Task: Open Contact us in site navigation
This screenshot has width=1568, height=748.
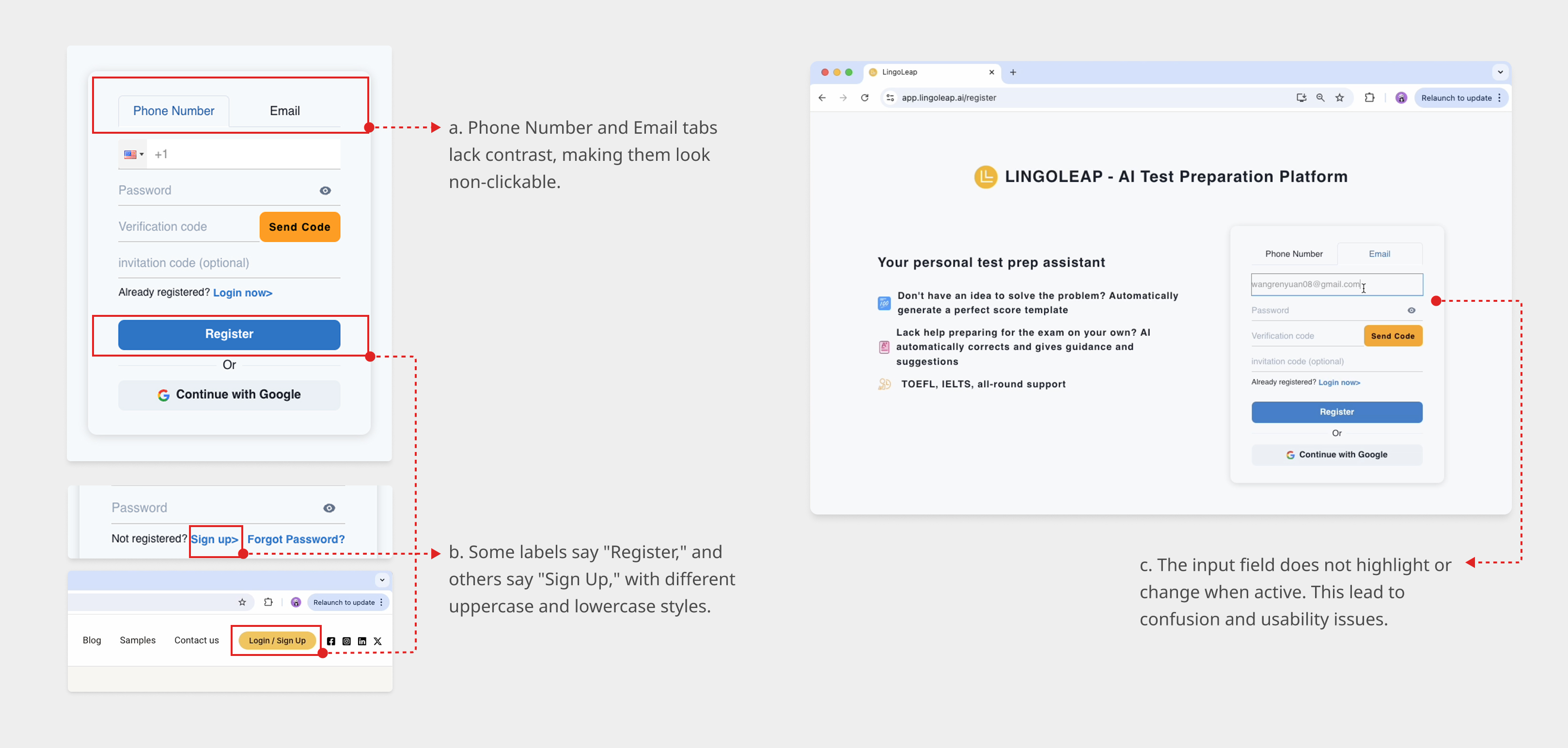Action: [x=197, y=640]
